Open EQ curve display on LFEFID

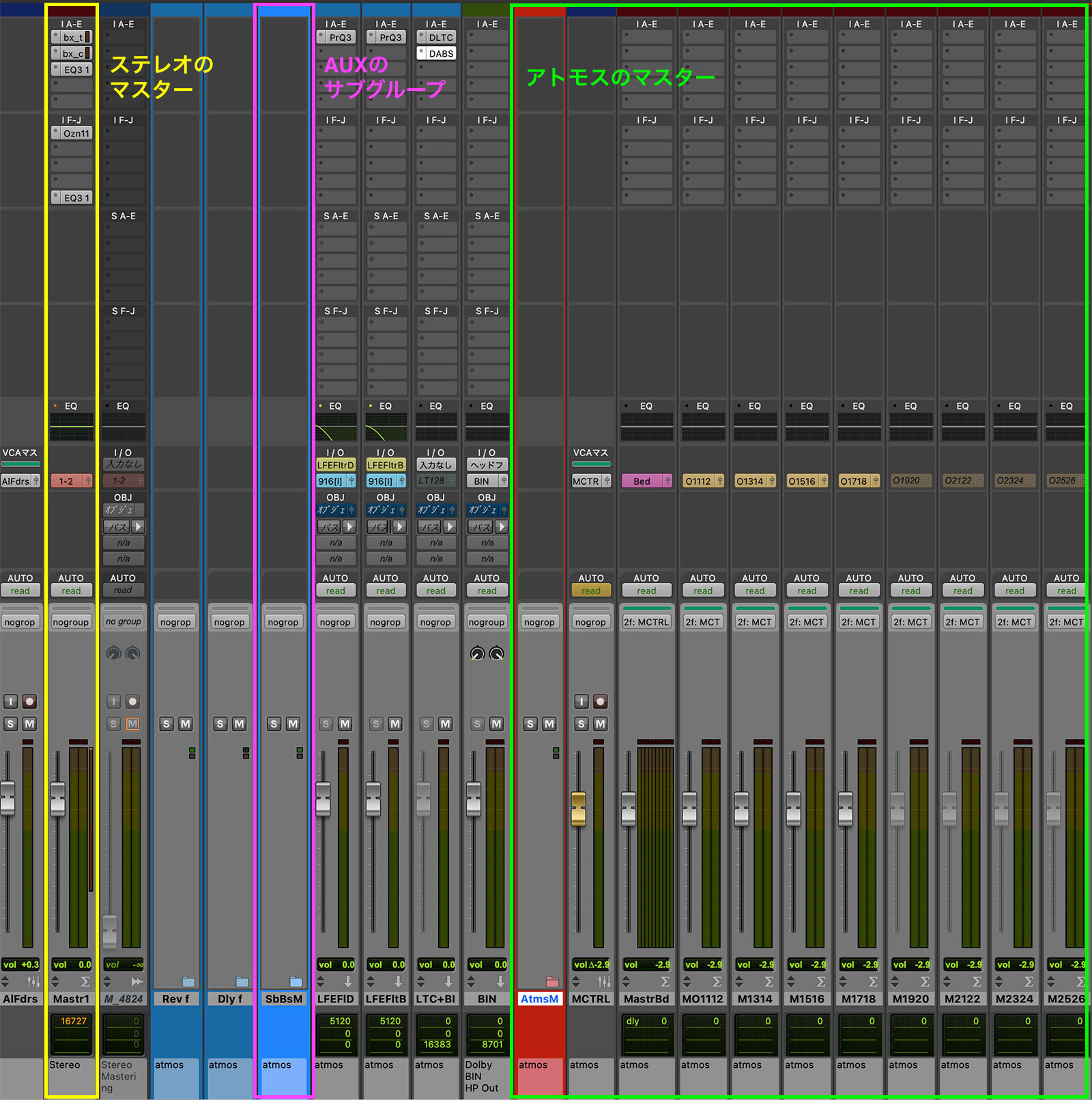[335, 427]
